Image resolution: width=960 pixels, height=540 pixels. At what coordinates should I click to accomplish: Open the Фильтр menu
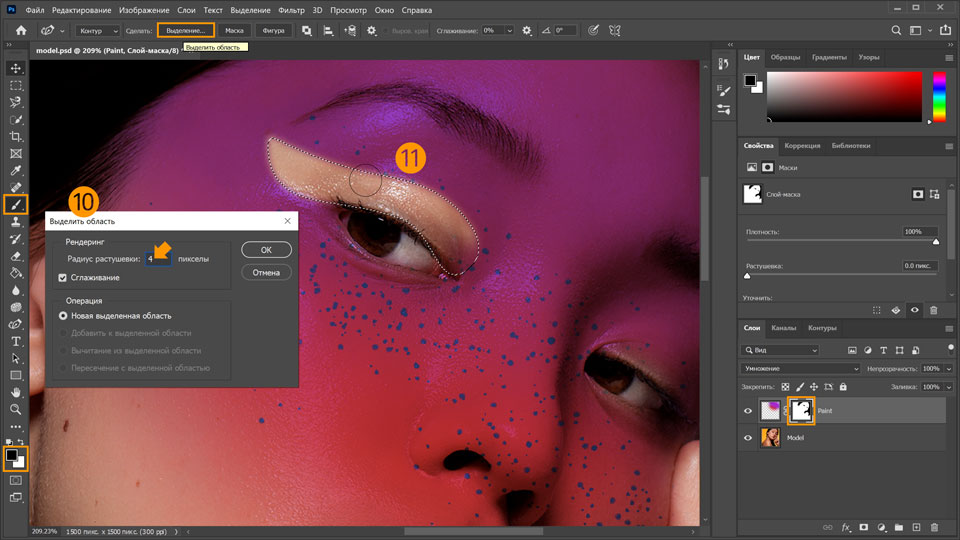291,10
